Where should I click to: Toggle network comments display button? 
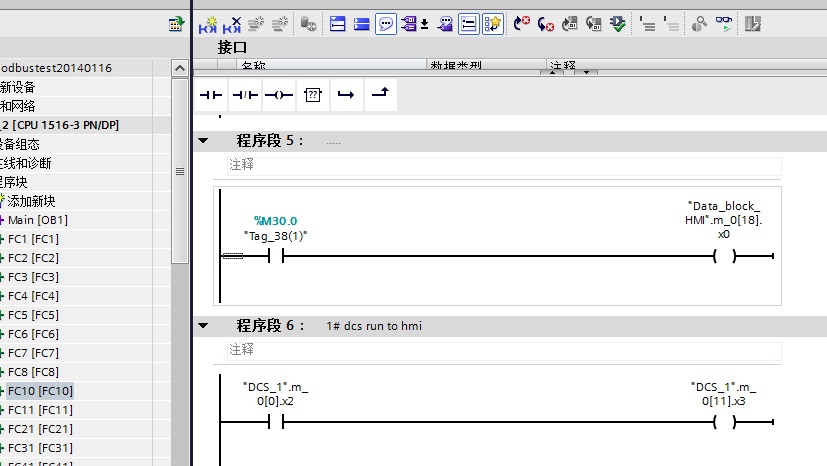[x=385, y=23]
